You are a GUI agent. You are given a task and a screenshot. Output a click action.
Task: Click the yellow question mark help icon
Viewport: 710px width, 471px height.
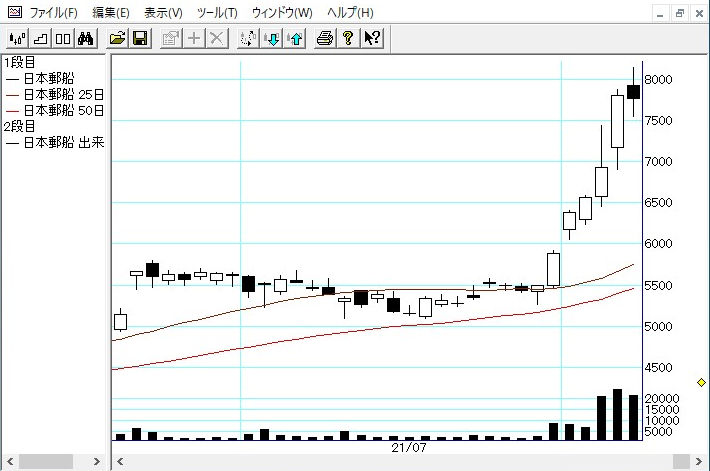coord(348,39)
